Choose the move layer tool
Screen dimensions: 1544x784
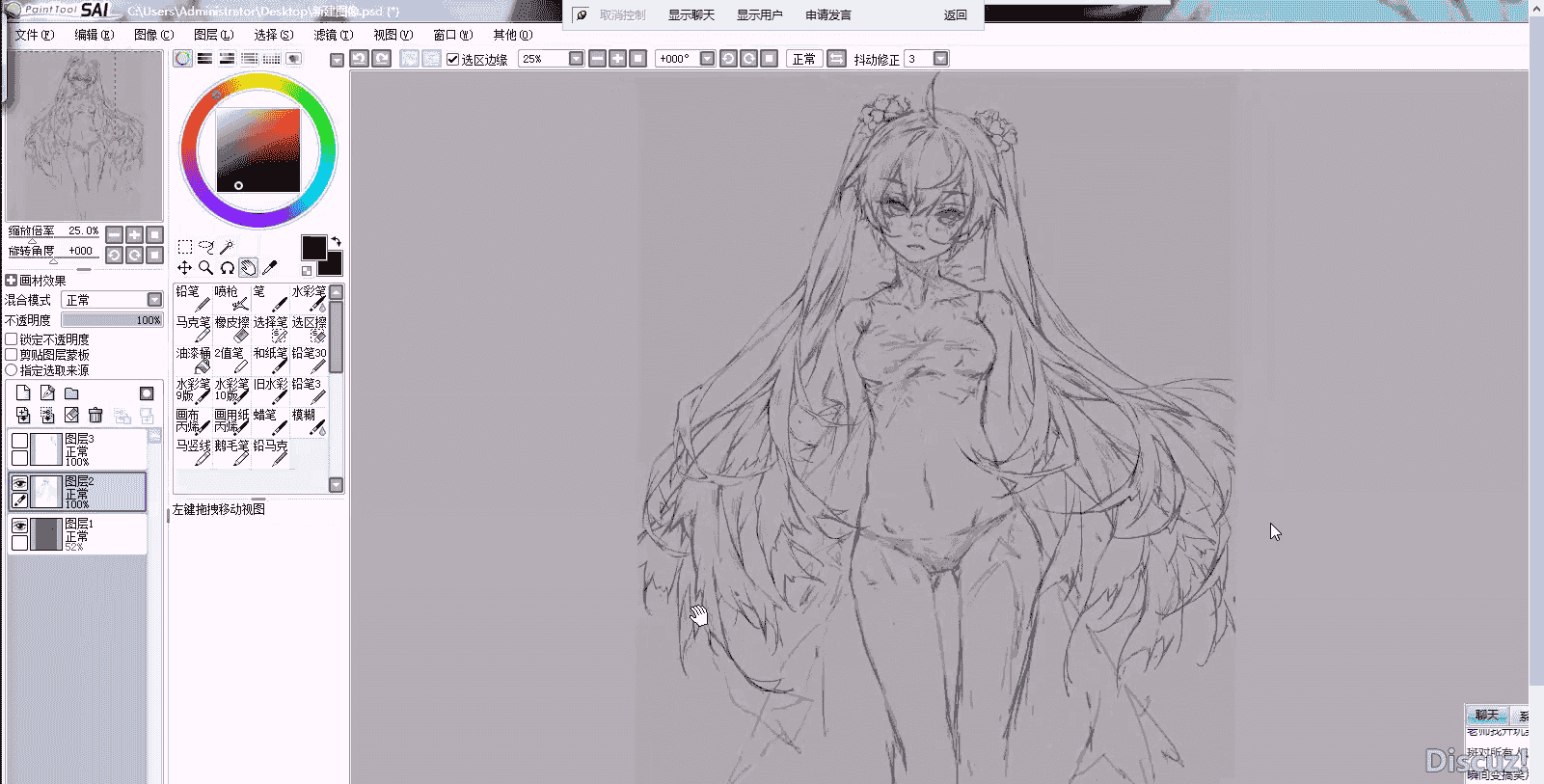click(x=184, y=267)
